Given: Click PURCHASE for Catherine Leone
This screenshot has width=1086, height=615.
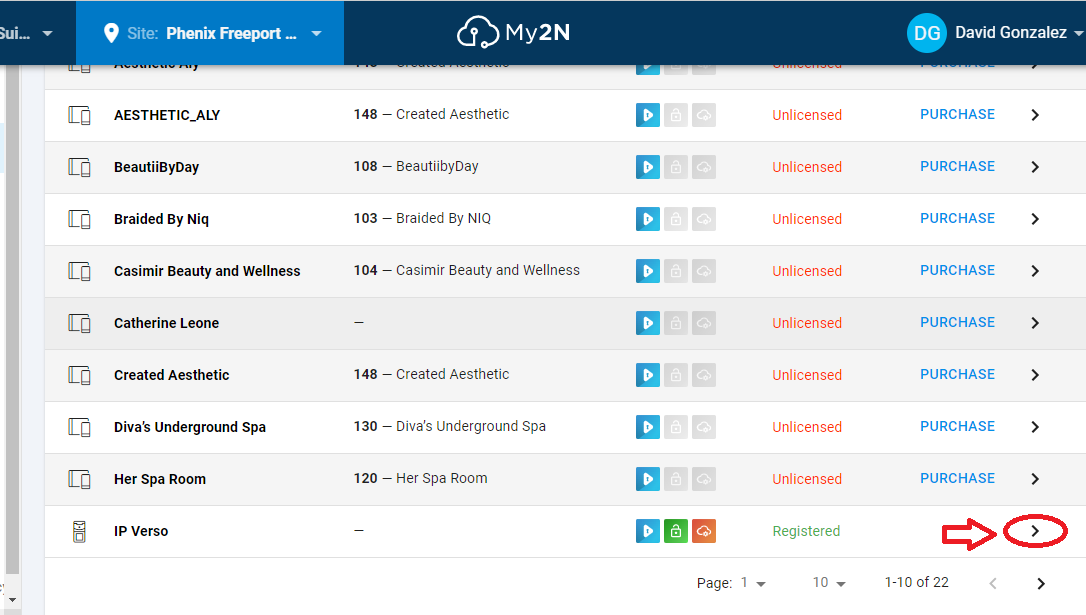Looking at the screenshot, I should pos(957,322).
